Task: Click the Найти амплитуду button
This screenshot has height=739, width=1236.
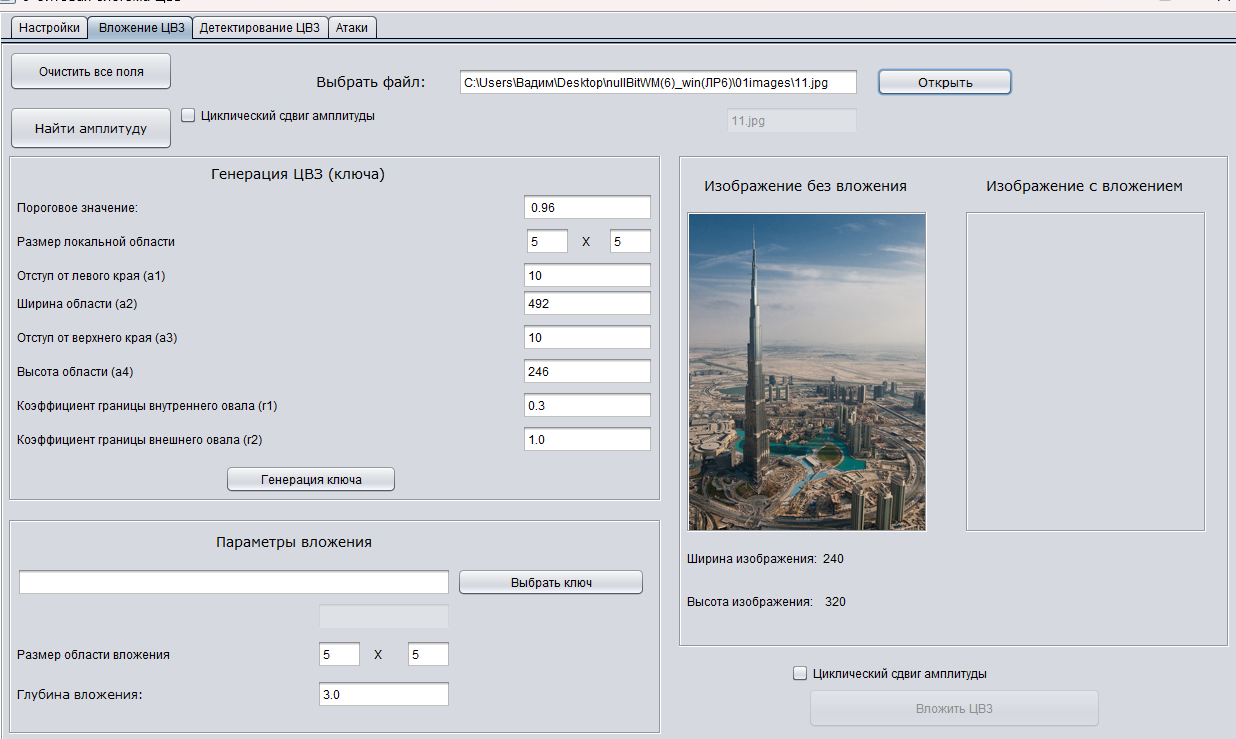Action: (x=91, y=129)
